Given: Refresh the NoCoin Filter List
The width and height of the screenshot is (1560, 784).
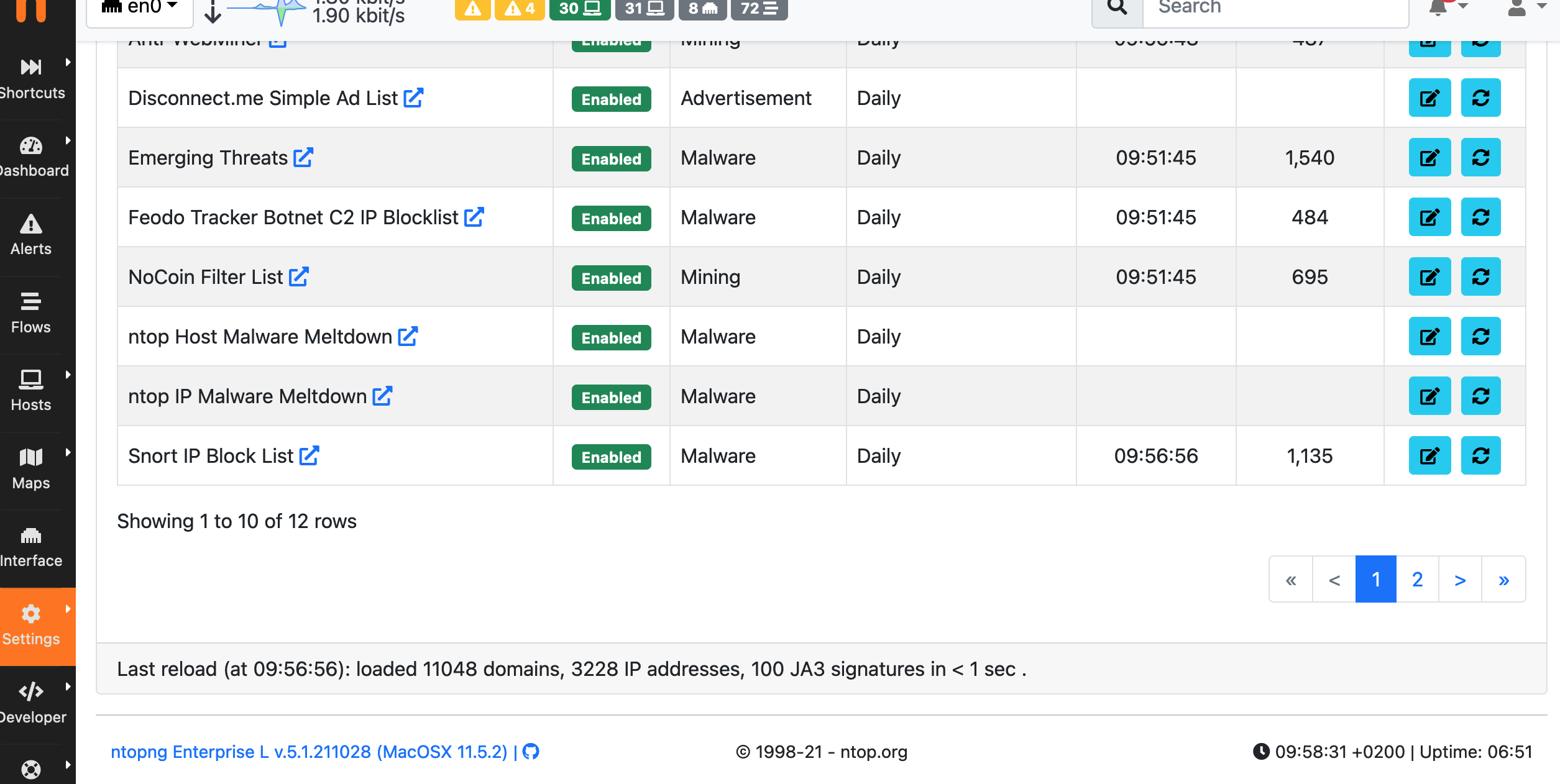Looking at the screenshot, I should coord(1480,276).
